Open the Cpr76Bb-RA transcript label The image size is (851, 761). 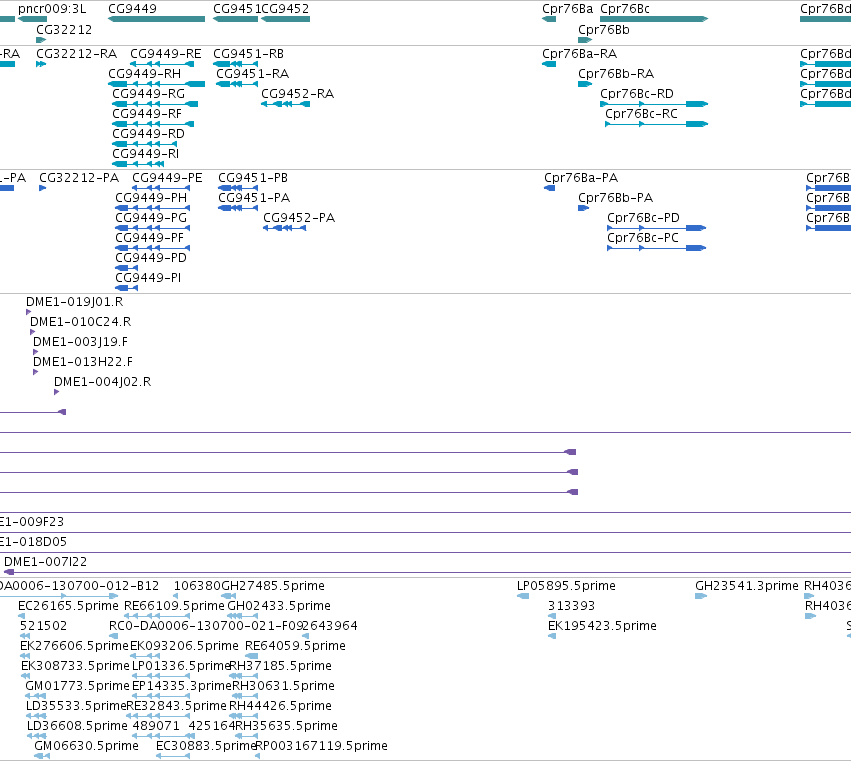(x=616, y=74)
